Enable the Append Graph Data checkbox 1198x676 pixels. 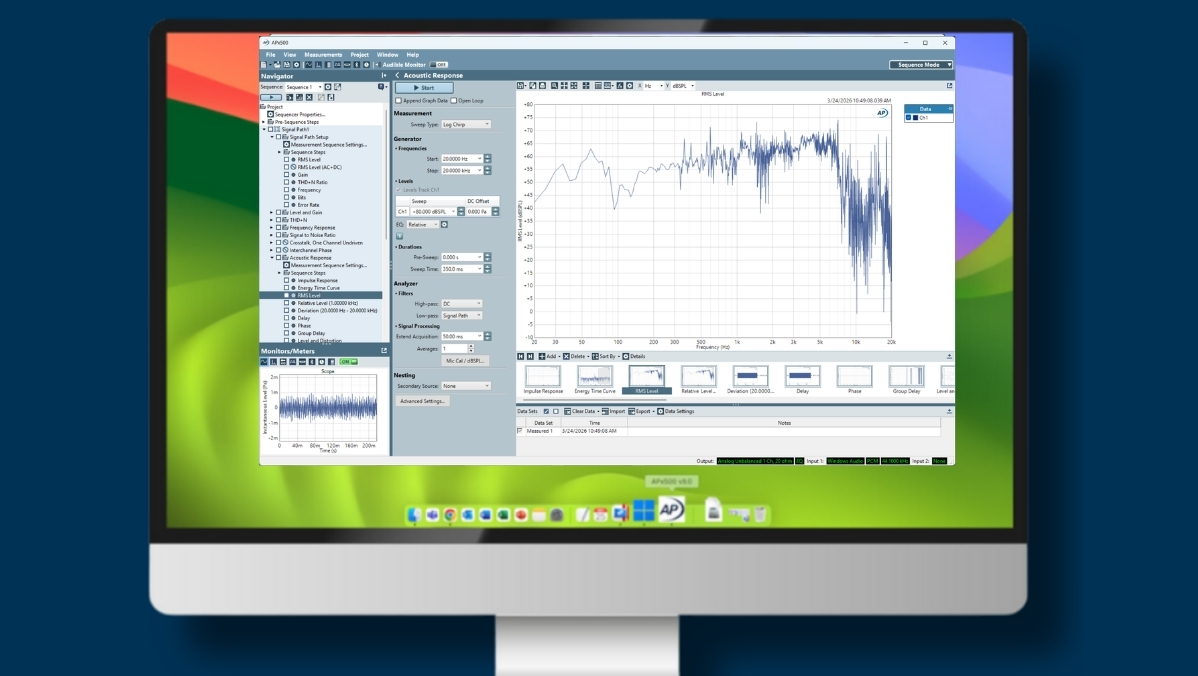(x=398, y=101)
